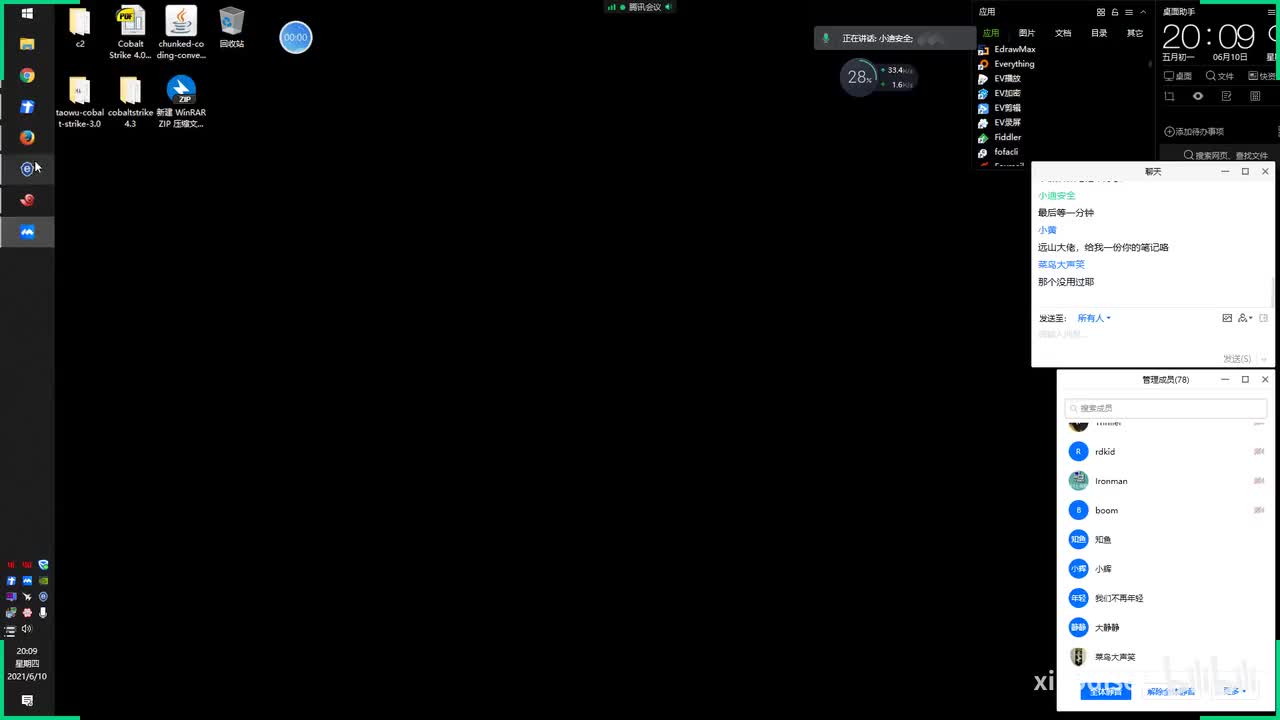This screenshot has width=1280, height=720.
Task: Click the 发送(S) send button
Action: tap(1237, 358)
